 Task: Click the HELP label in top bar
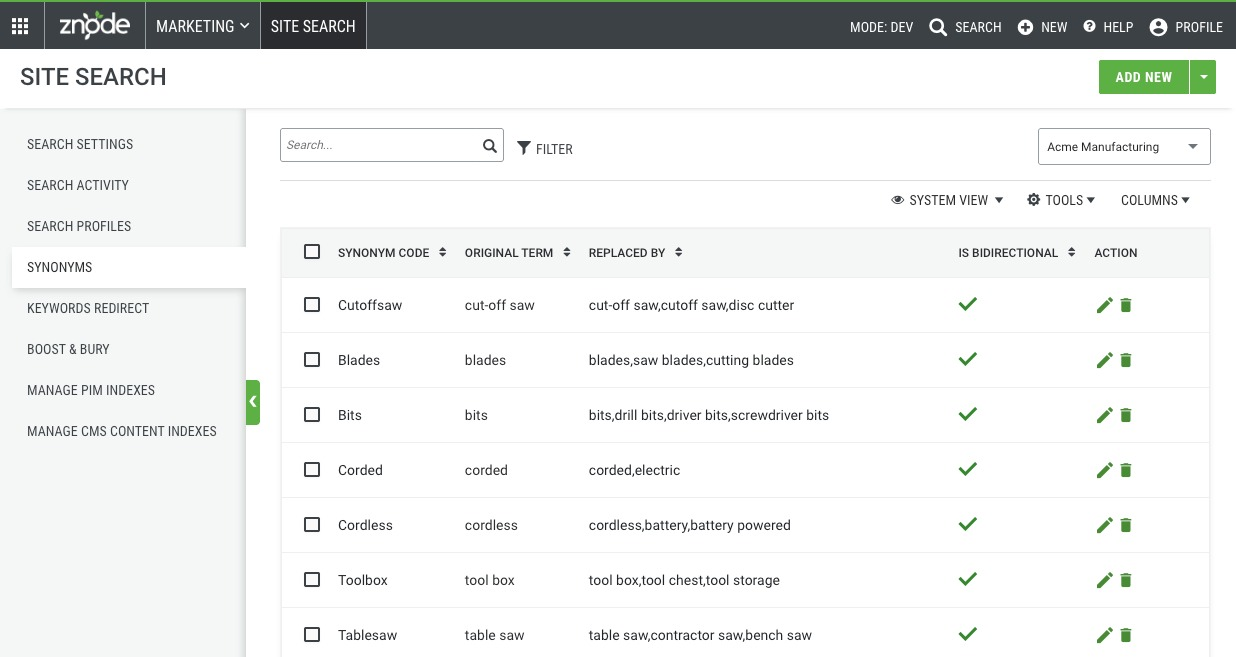point(1118,27)
